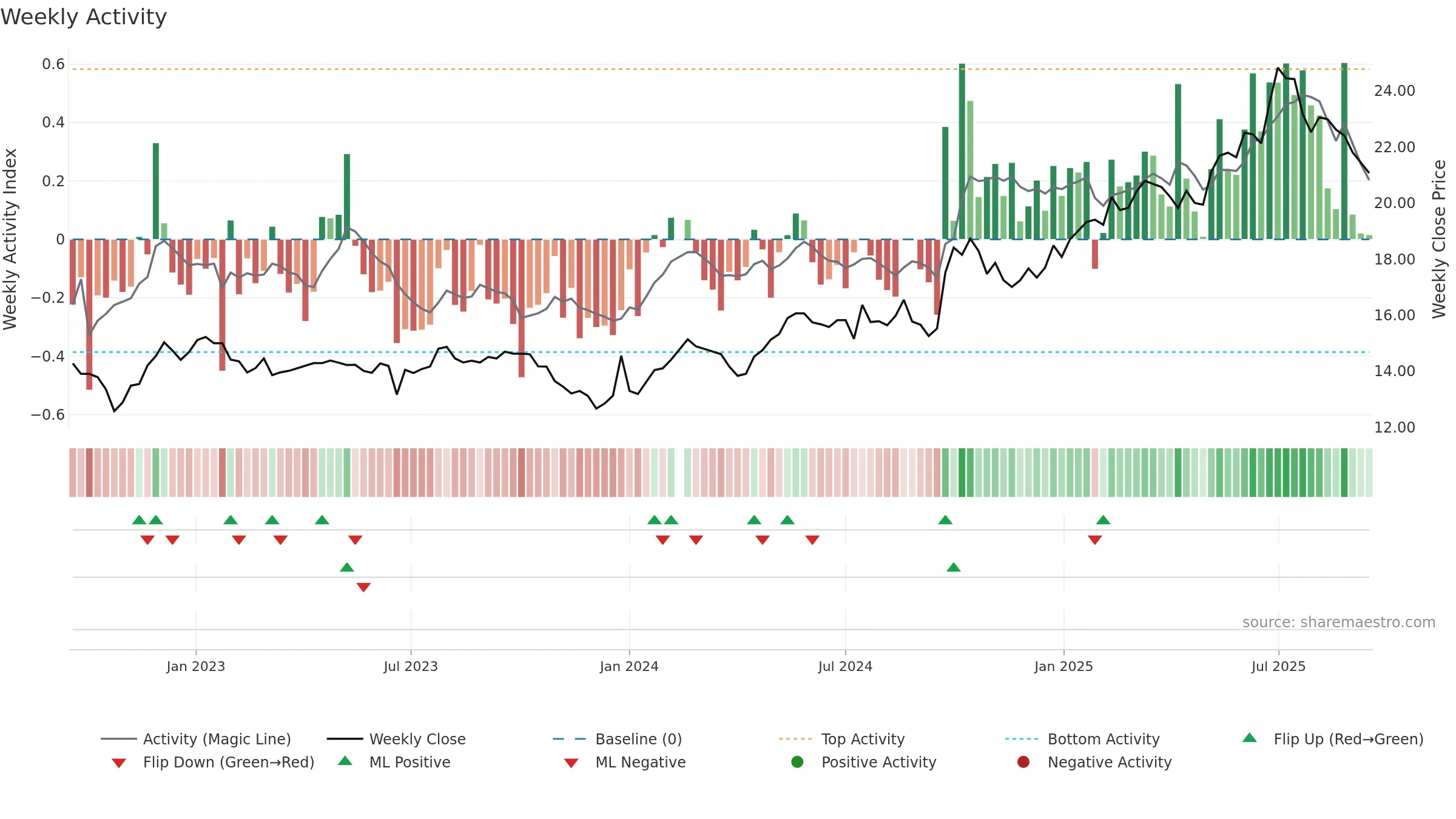This screenshot has height=819, width=1456.
Task: Click the '20.00' price axis tick
Action: pos(1395,203)
